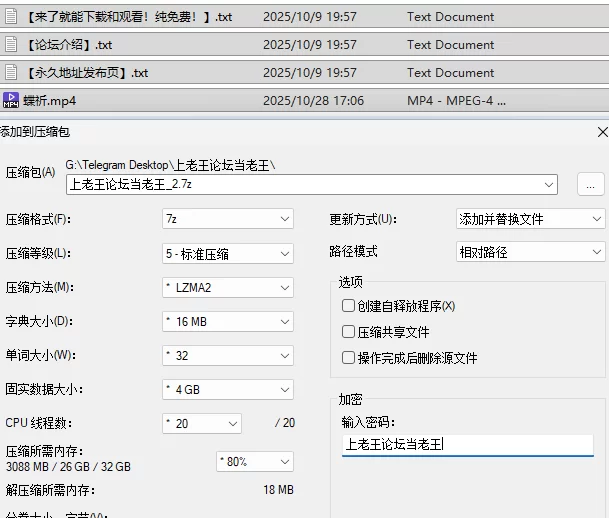609x518 pixels.
Task: Click the browse "..." button for archive path
Action: tap(590, 185)
